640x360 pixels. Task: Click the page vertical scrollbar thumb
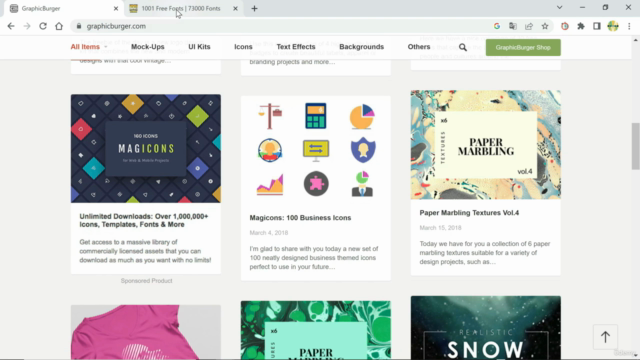(x=636, y=146)
